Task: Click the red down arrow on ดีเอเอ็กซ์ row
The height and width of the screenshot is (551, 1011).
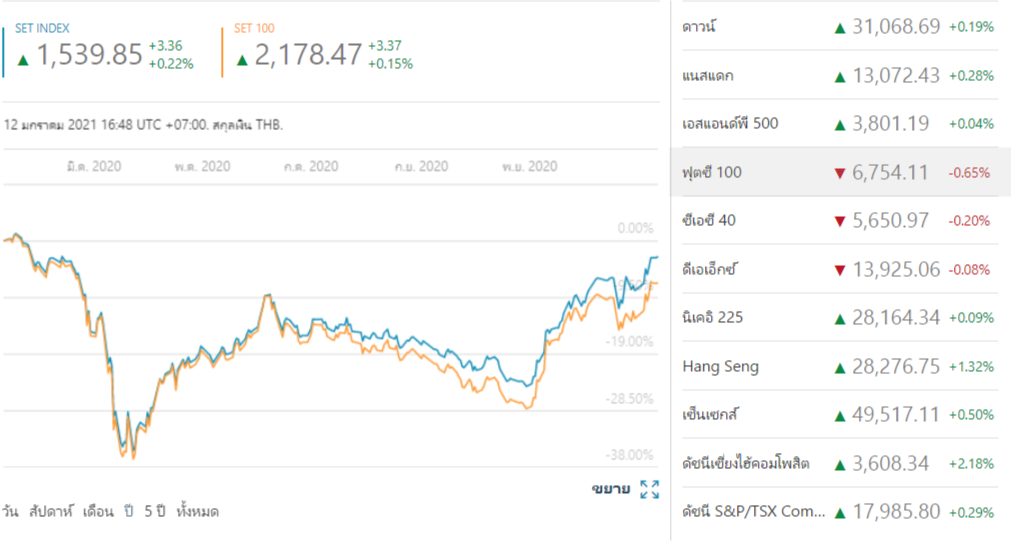Action: tap(839, 270)
